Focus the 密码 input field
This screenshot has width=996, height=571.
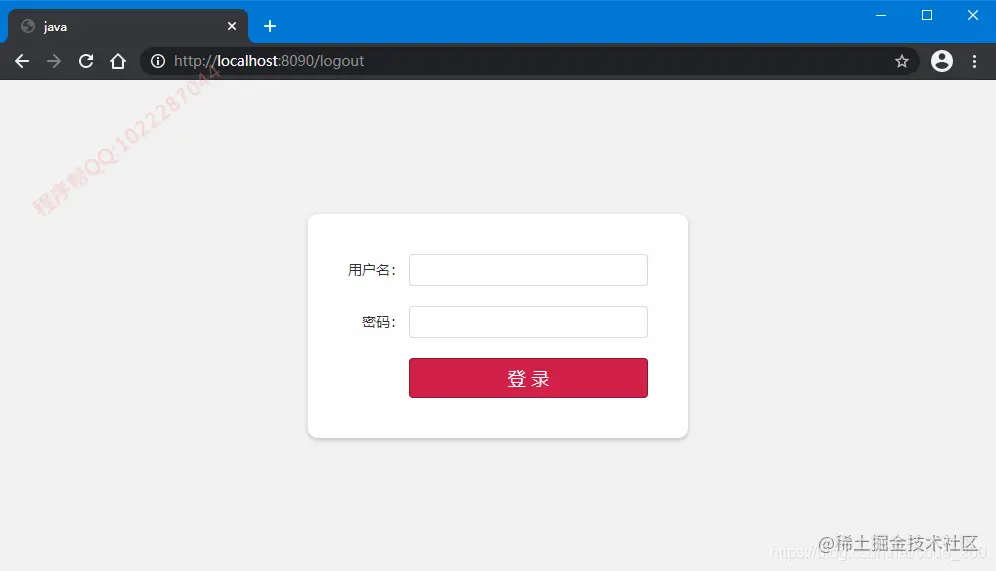528,322
